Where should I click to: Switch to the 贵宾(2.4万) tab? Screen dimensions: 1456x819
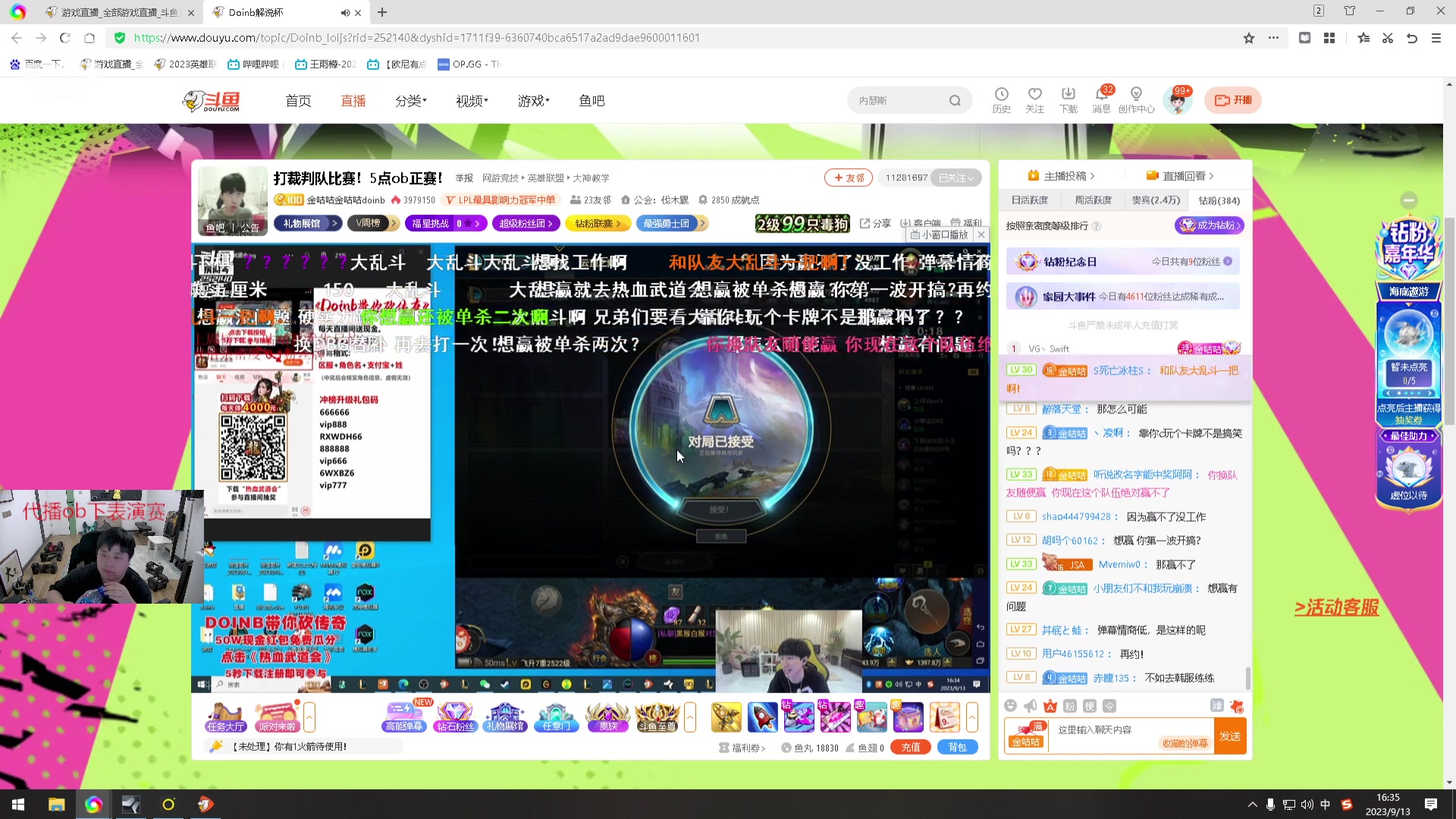point(1156,200)
